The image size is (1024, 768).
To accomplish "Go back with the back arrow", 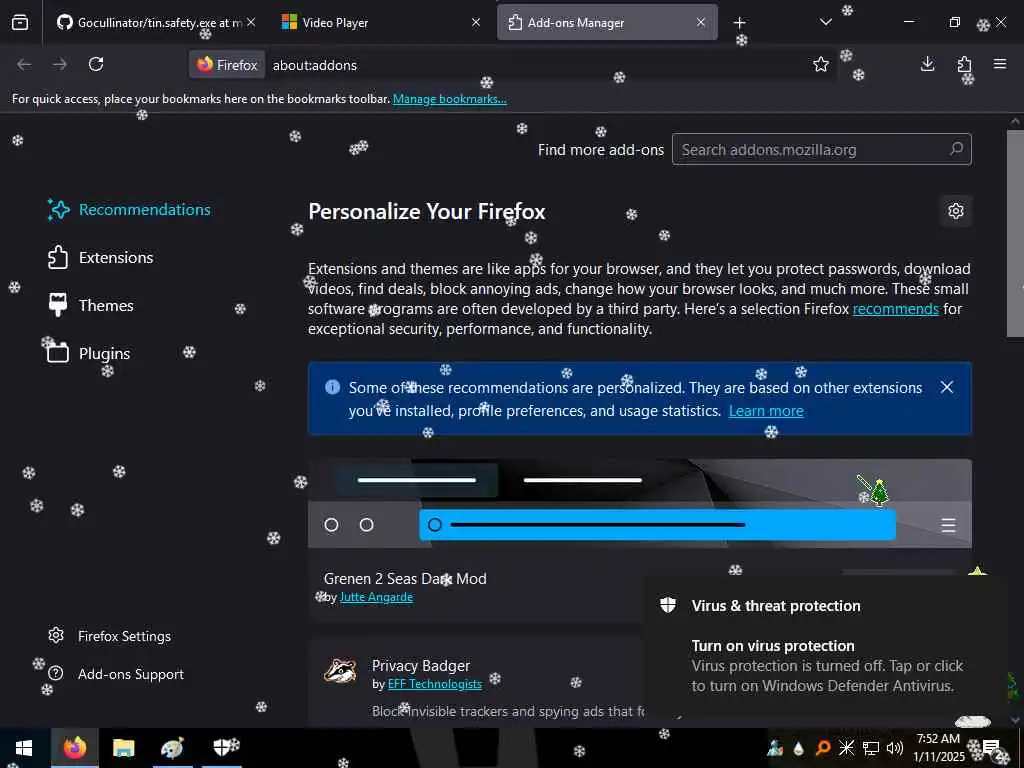I will [x=24, y=64].
